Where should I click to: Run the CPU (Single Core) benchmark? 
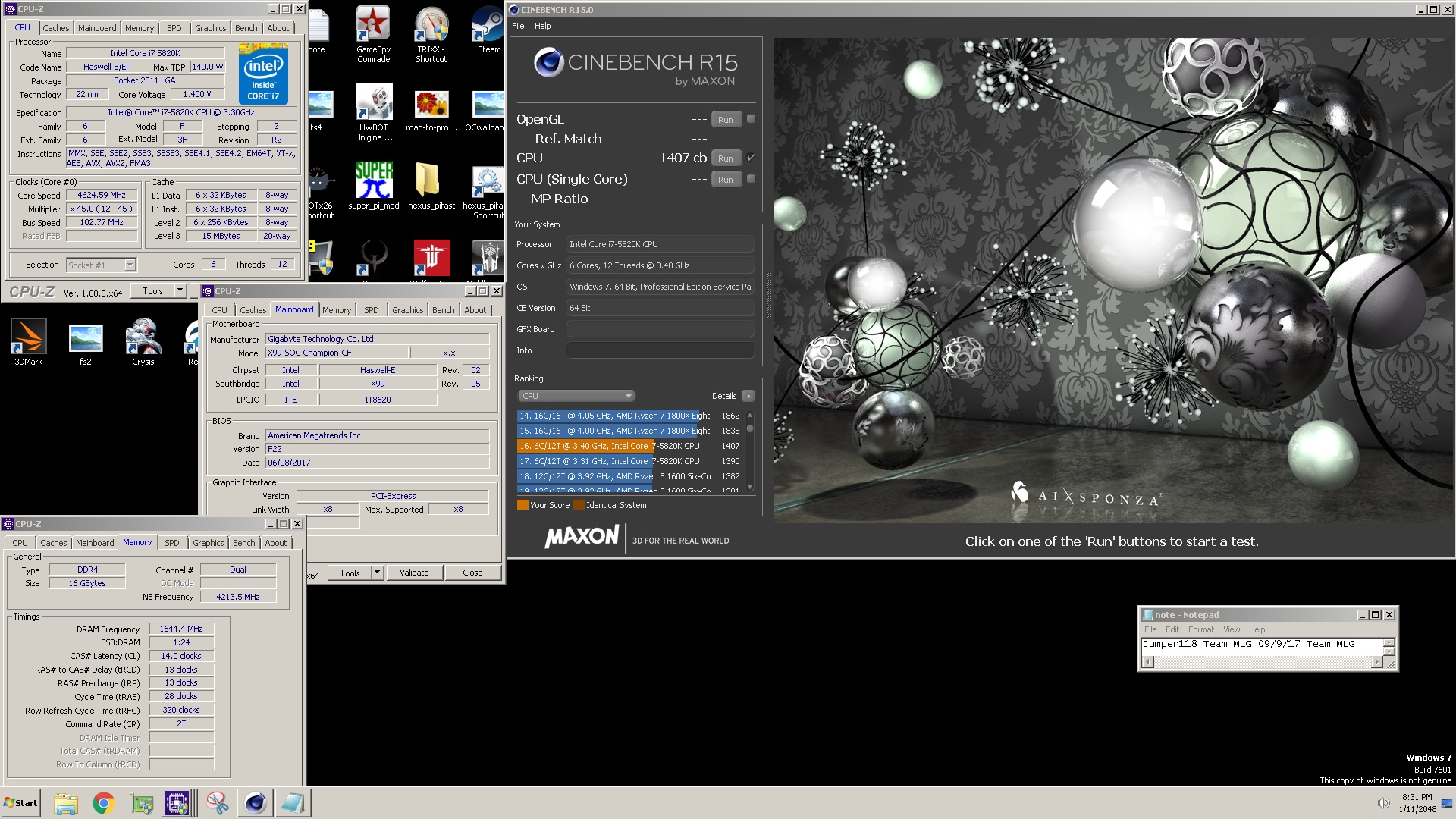726,180
